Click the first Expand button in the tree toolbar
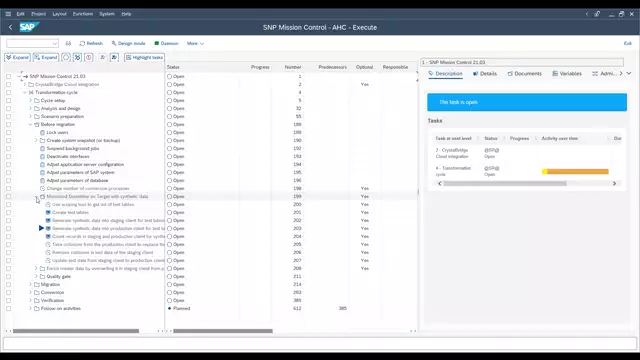Viewport: 640px width, 360px height. coord(17,58)
